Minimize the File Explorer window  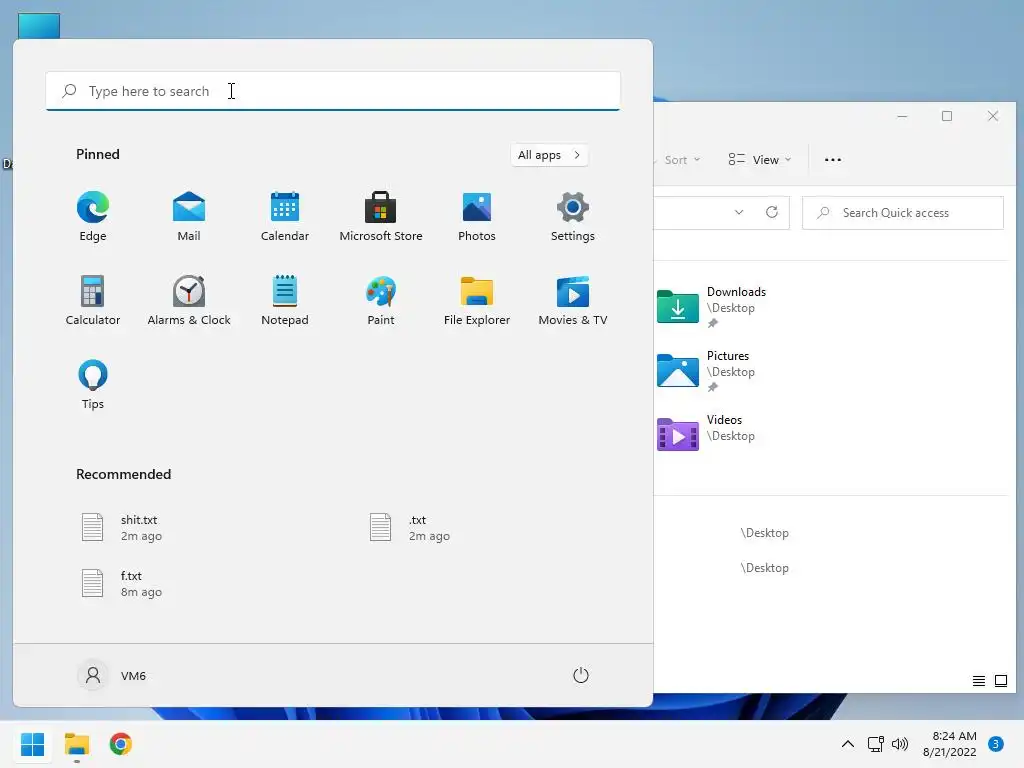pos(902,116)
